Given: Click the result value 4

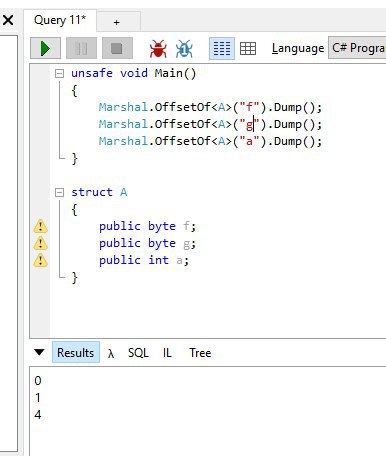Looking at the screenshot, I should point(38,415).
